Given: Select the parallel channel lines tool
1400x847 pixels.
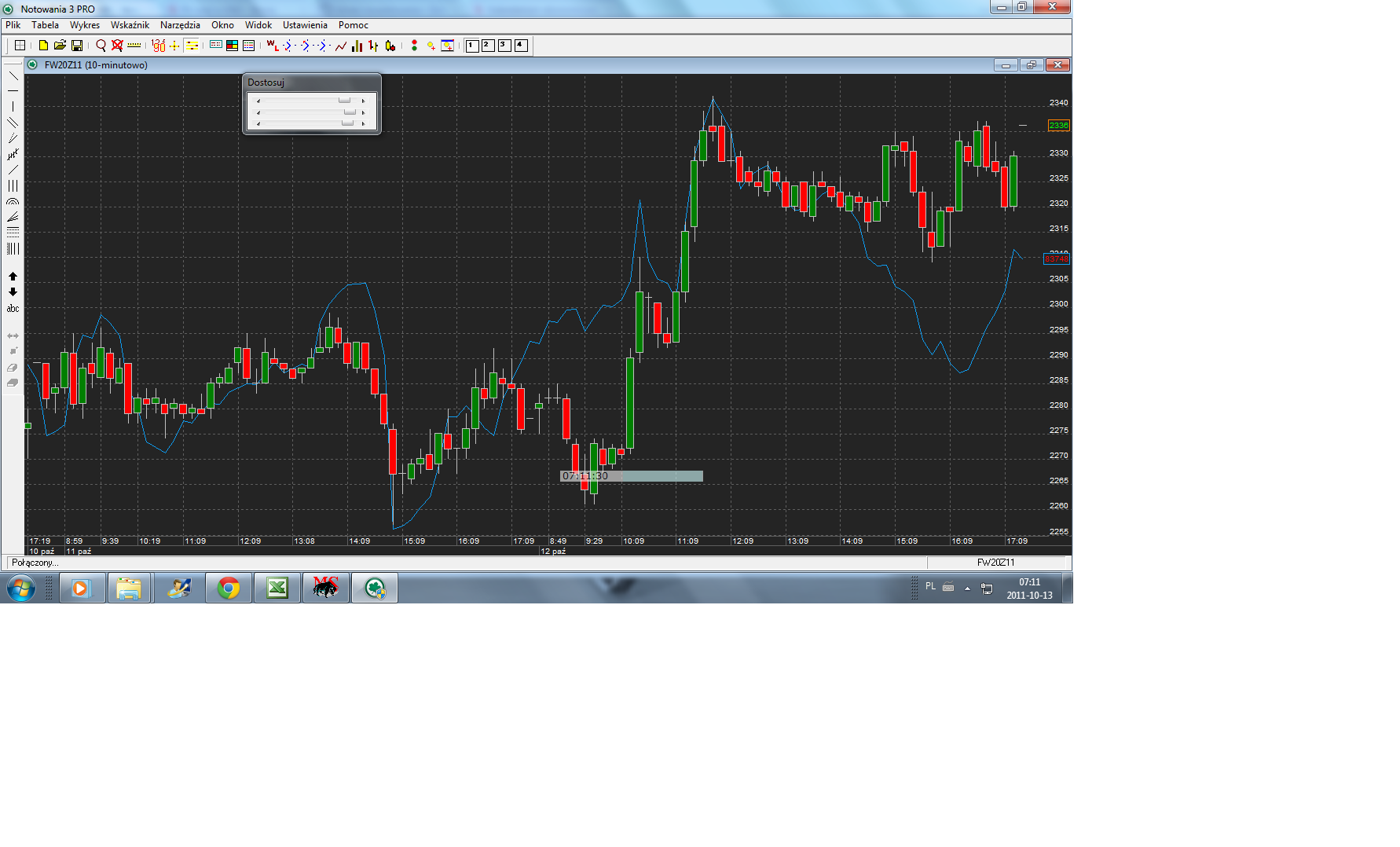Looking at the screenshot, I should click(x=13, y=123).
